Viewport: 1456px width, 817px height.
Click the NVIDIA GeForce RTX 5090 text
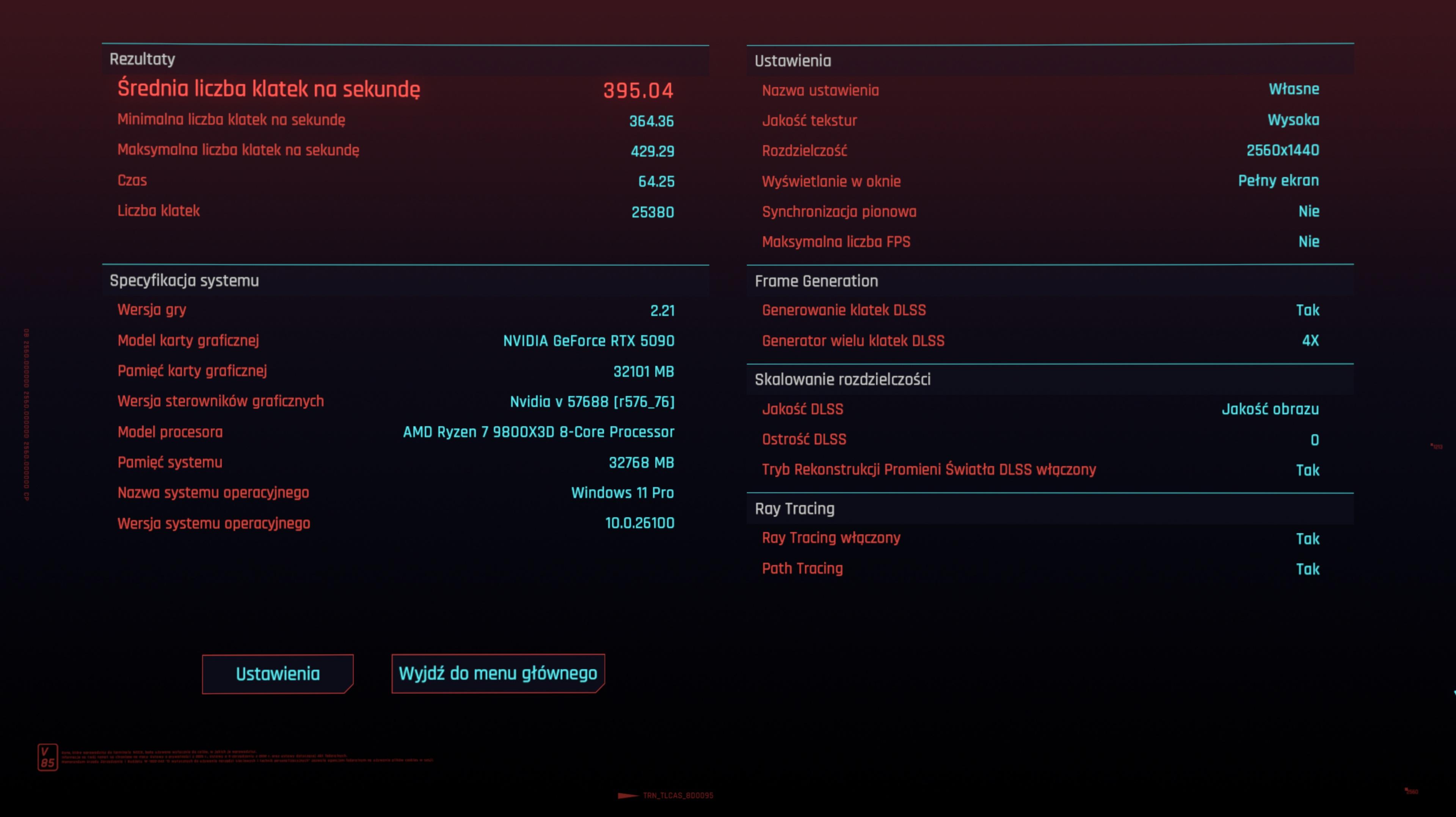click(x=588, y=341)
